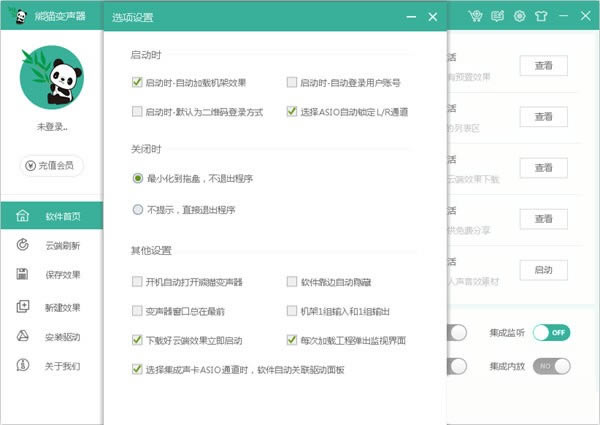Viewport: 600px width, 425px height.
Task: Enable 开机自动打开熊猫变声器 checkbox
Action: point(137,282)
